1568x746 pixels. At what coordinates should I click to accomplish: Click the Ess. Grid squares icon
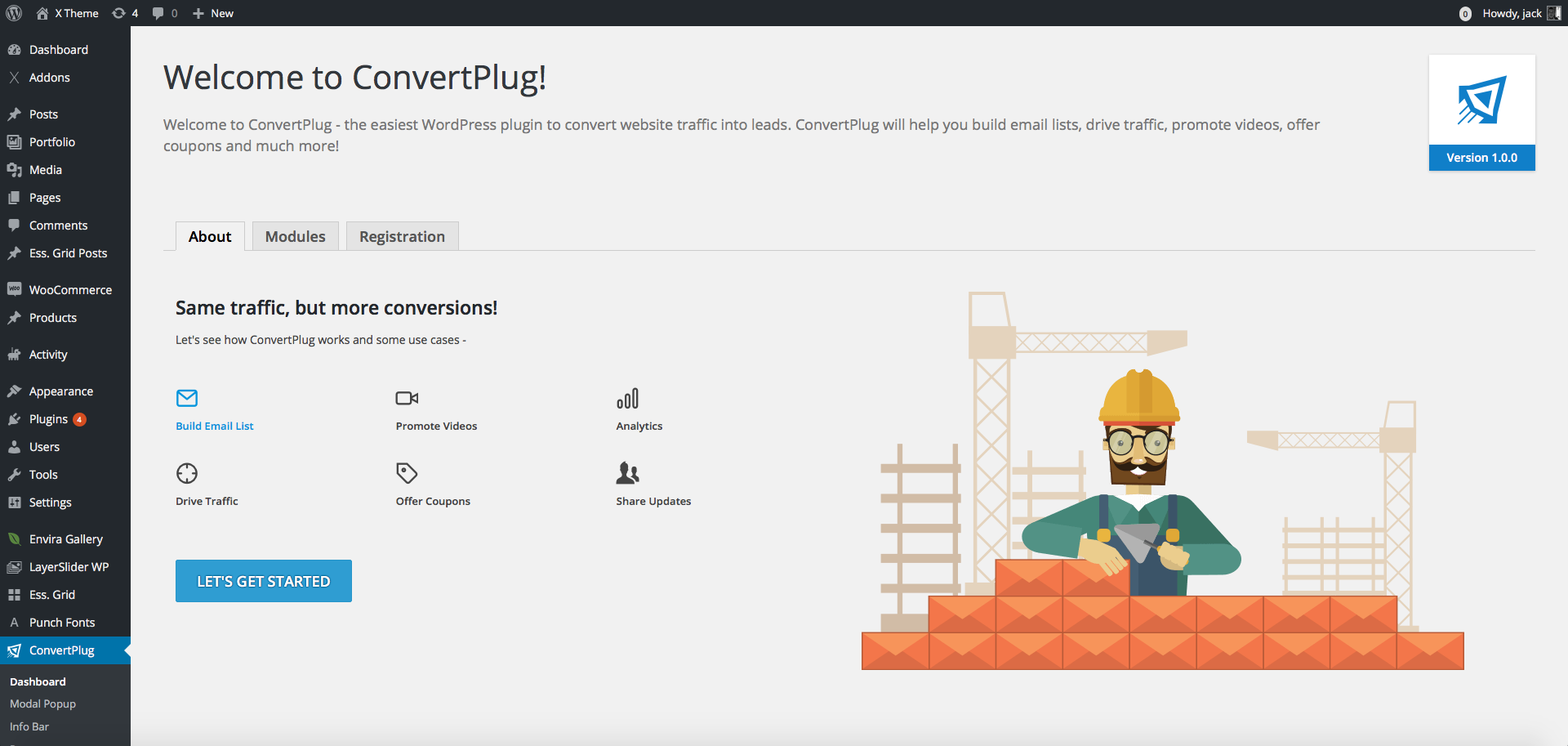tap(14, 595)
